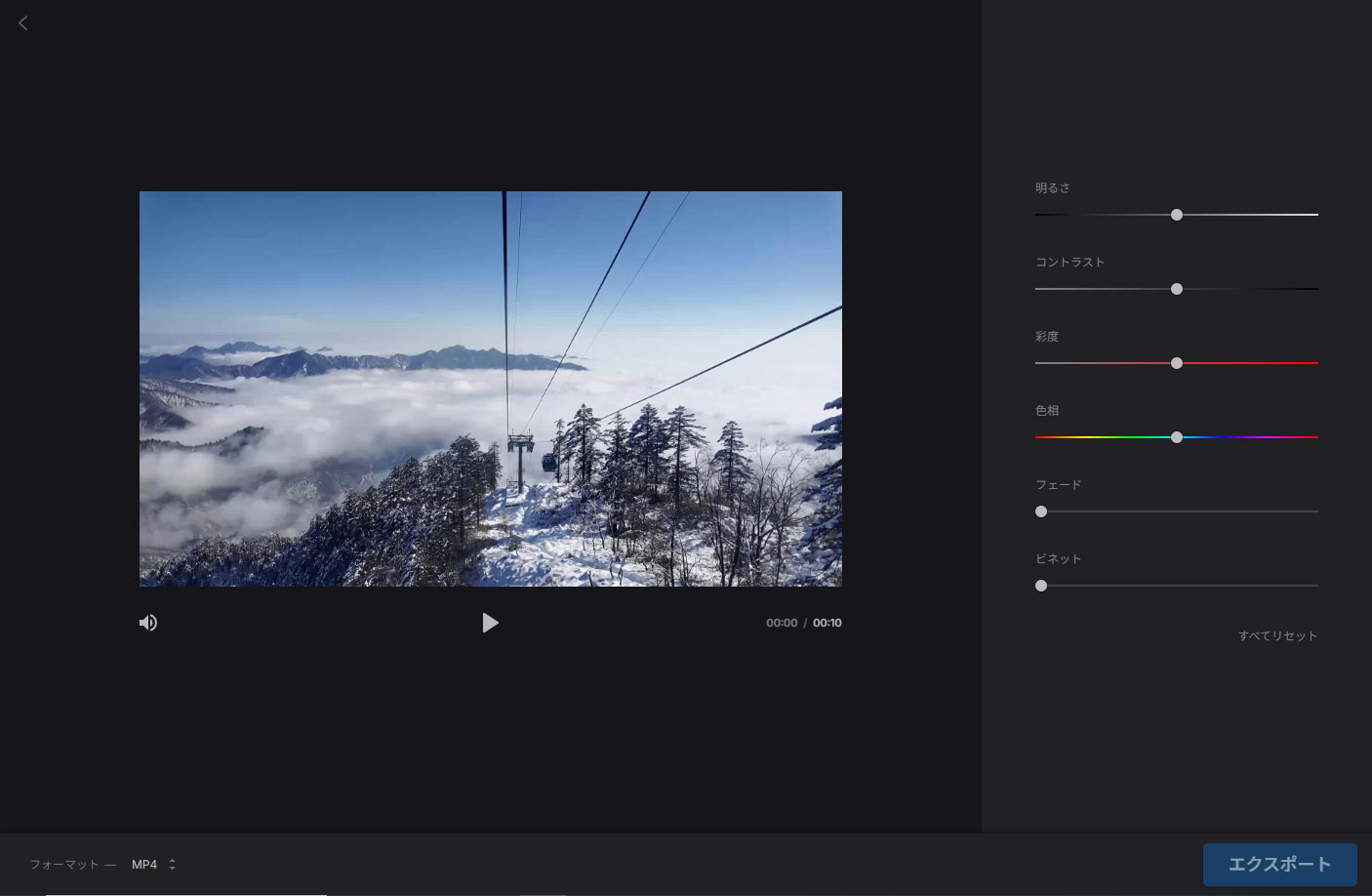Click the エクスポート export button
Screen dimensions: 1372x896
tap(1279, 865)
